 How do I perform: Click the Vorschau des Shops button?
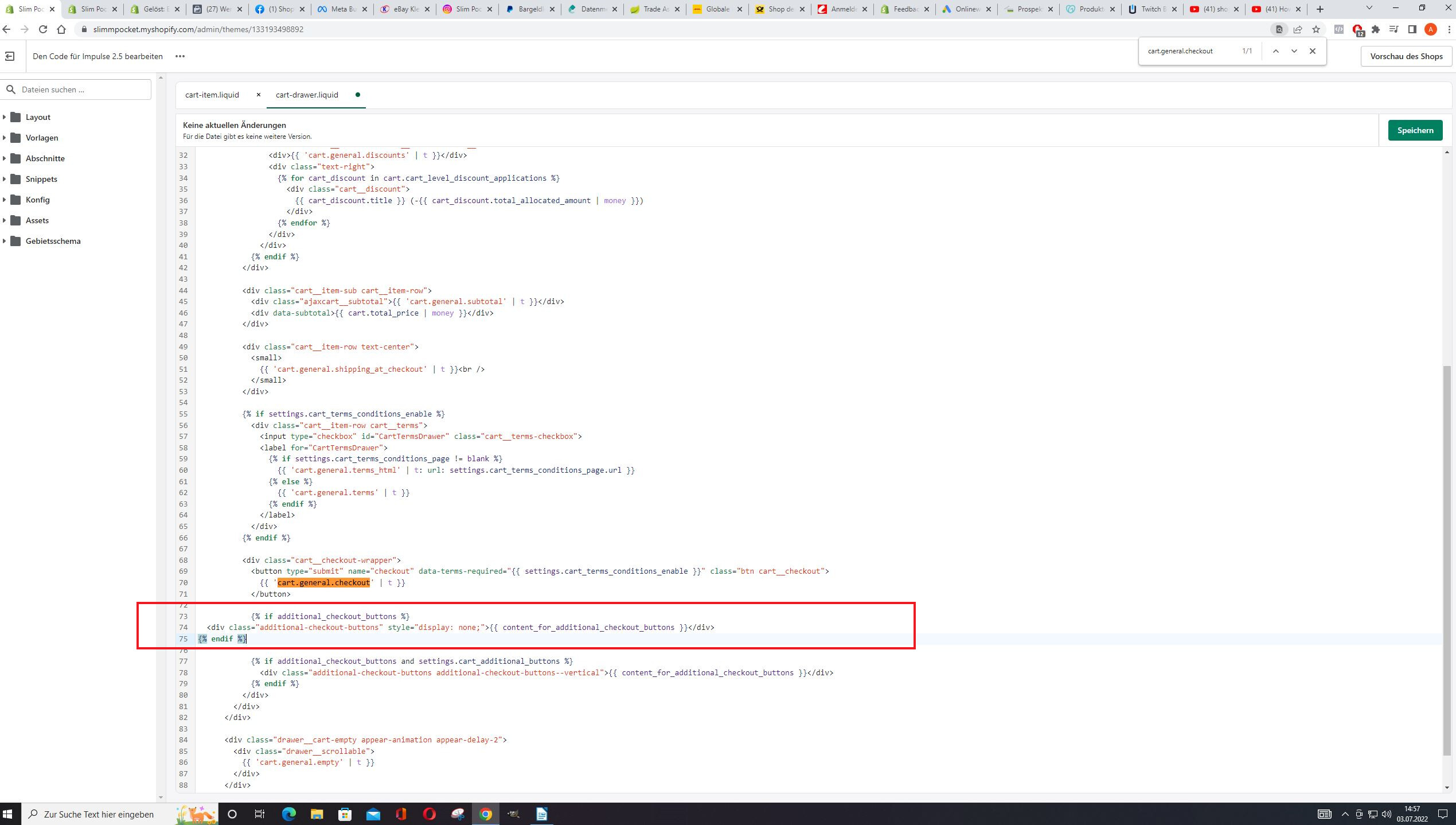1406,56
